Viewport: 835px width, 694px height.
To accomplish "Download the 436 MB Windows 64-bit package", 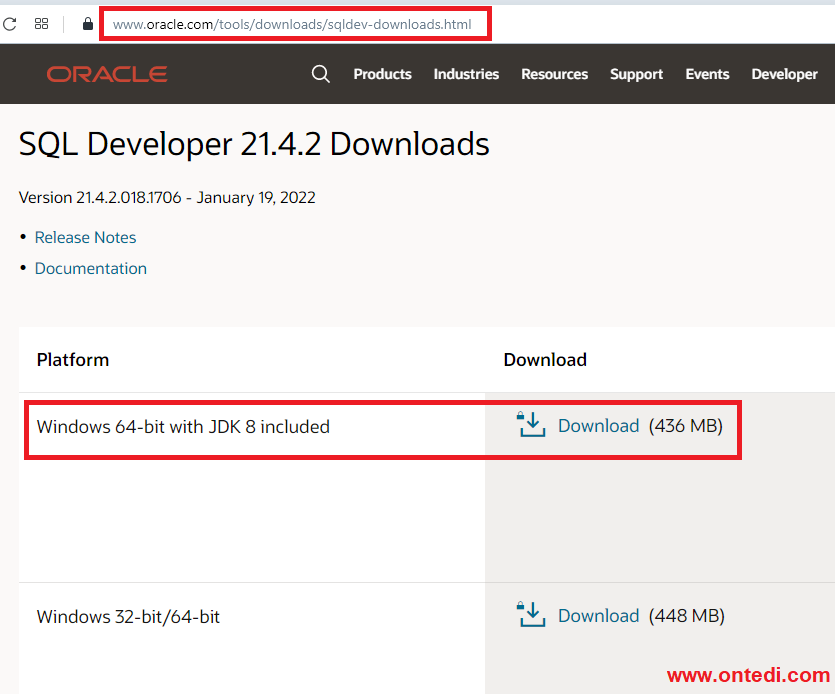I will (599, 426).
